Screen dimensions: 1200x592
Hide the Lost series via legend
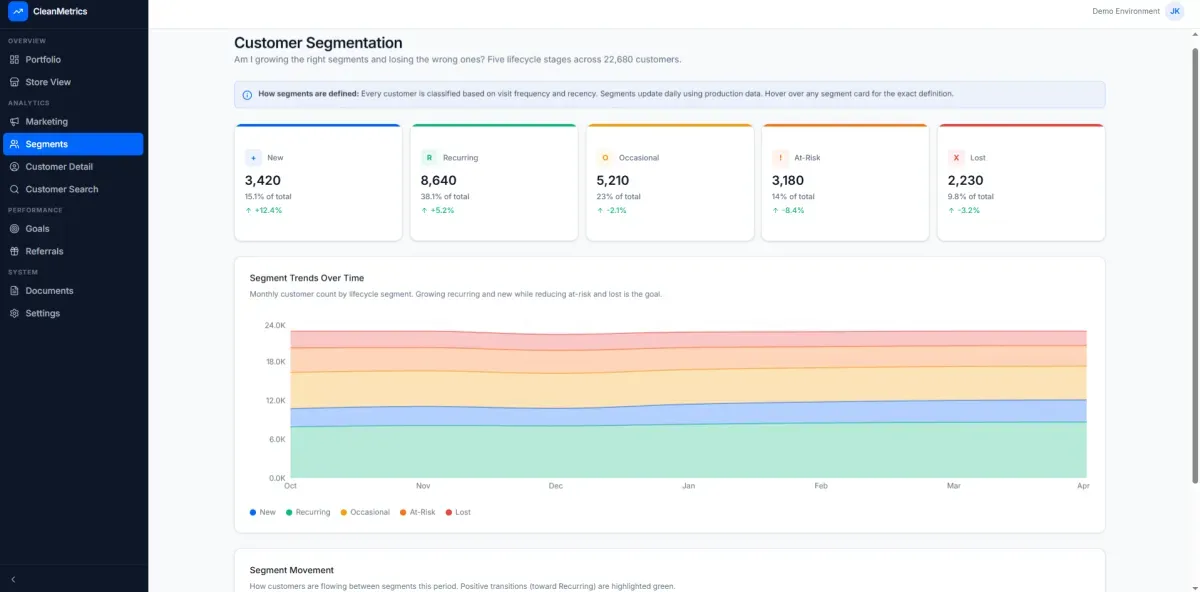pyautogui.click(x=457, y=512)
